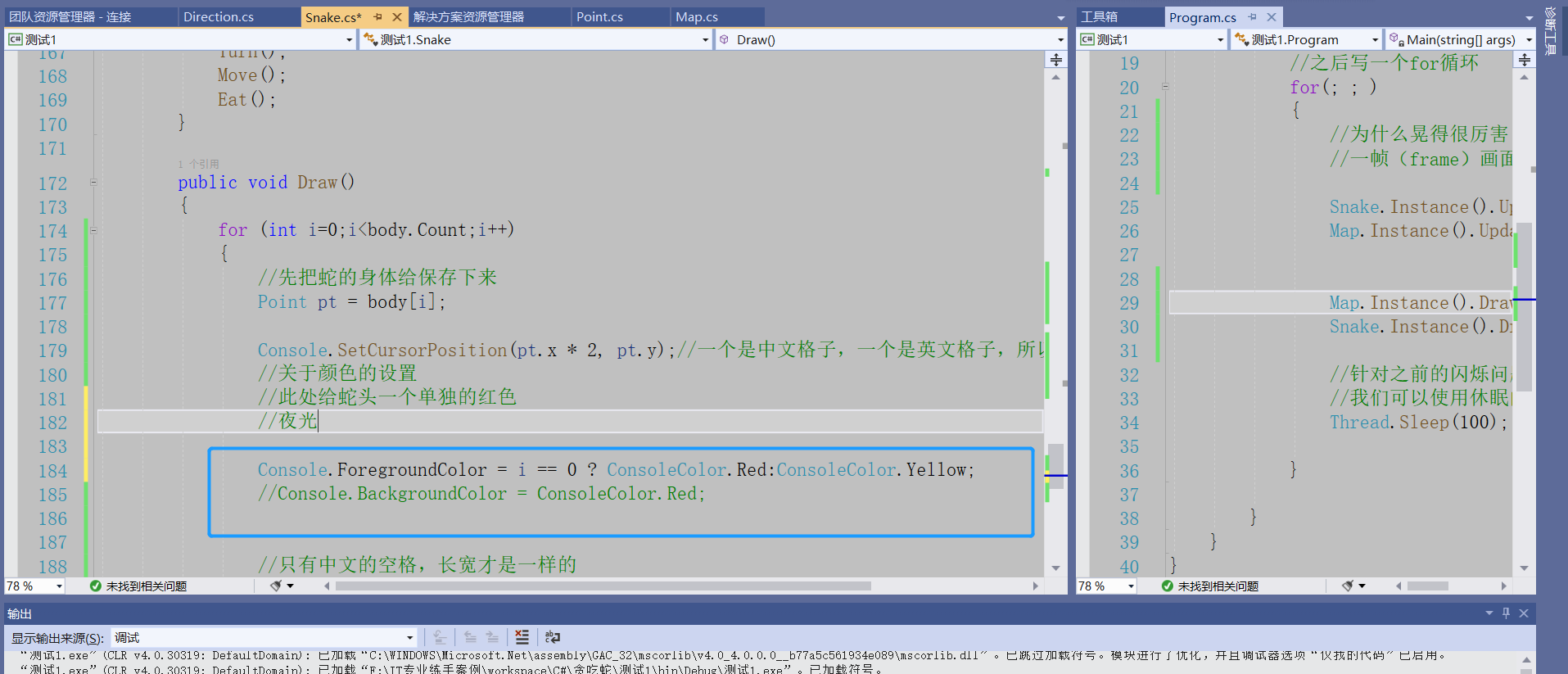Screen dimensions: 1568x674
Task: Pin the output panel
Action: click(1506, 613)
